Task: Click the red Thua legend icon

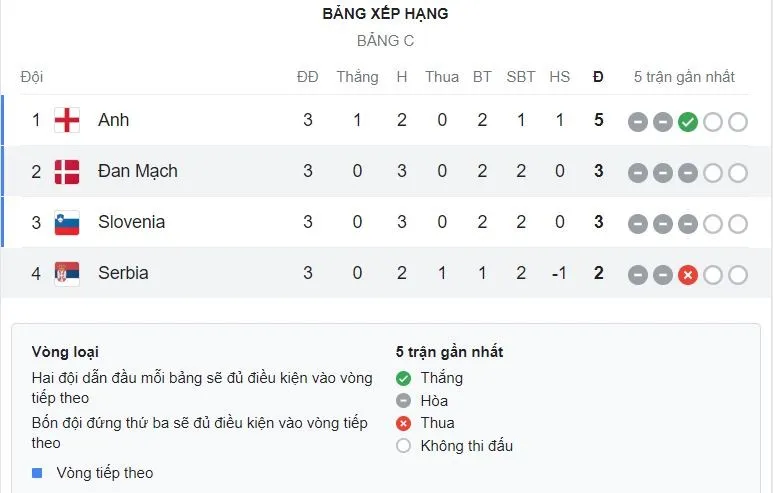Action: [403, 423]
